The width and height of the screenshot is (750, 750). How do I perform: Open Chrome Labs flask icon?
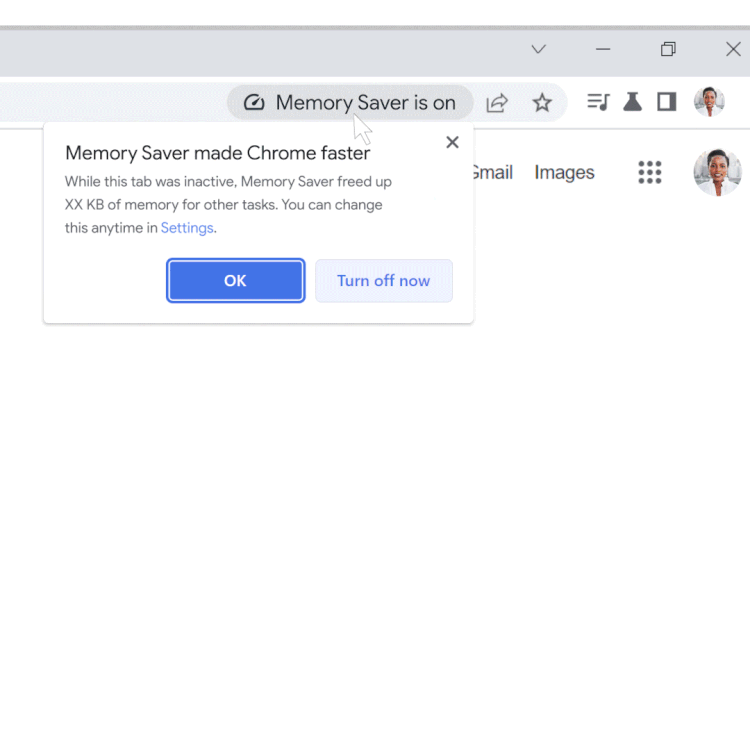click(x=632, y=102)
